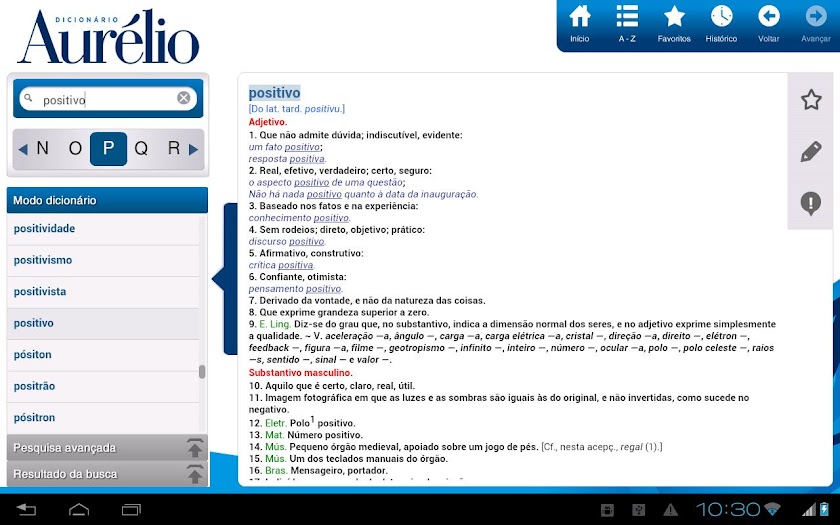
Task: Select letter N in alphabet bar
Action: pos(42,148)
